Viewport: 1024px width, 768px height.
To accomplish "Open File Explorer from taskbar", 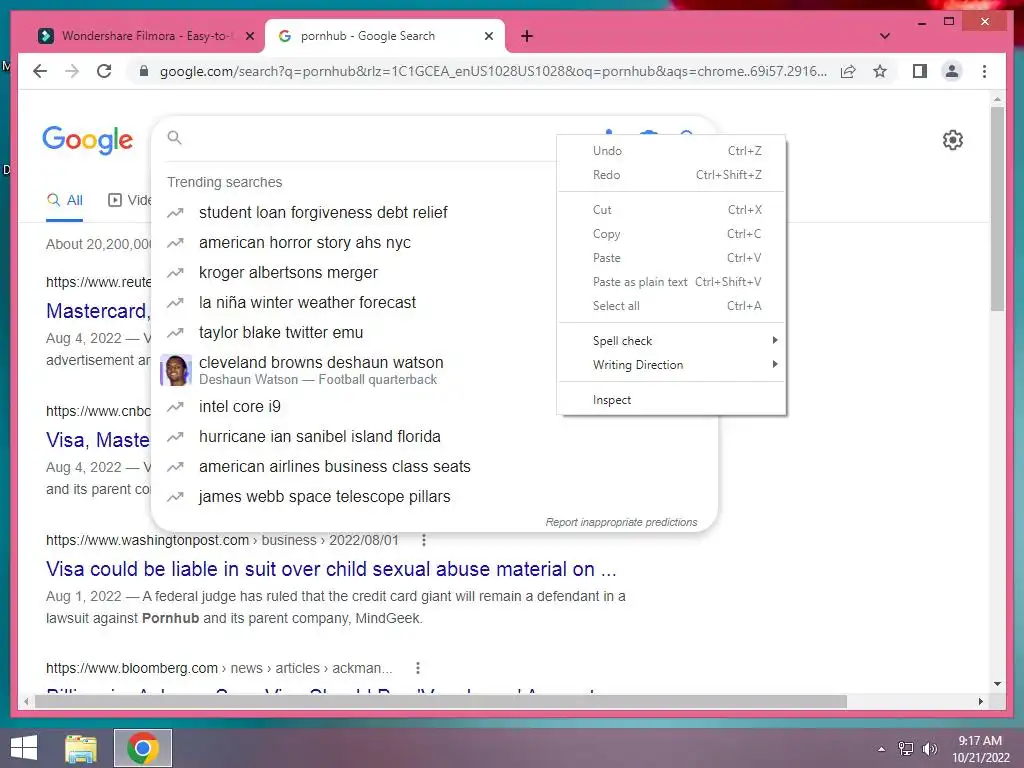I will (81, 748).
